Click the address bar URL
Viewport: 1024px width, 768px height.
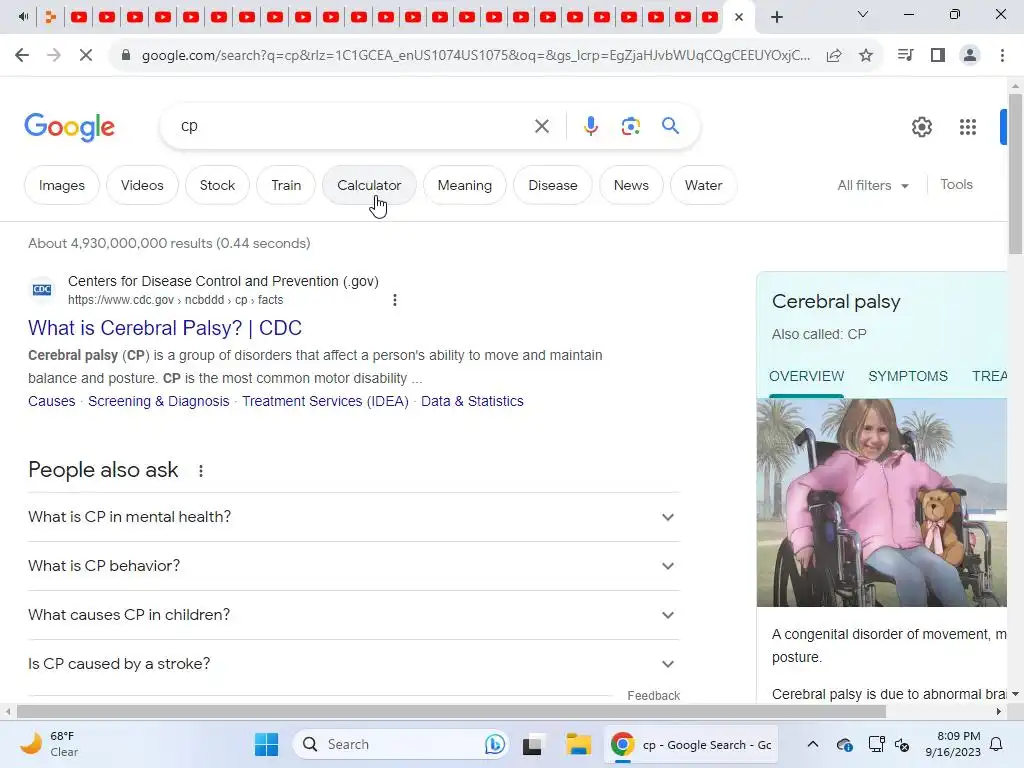(475, 56)
